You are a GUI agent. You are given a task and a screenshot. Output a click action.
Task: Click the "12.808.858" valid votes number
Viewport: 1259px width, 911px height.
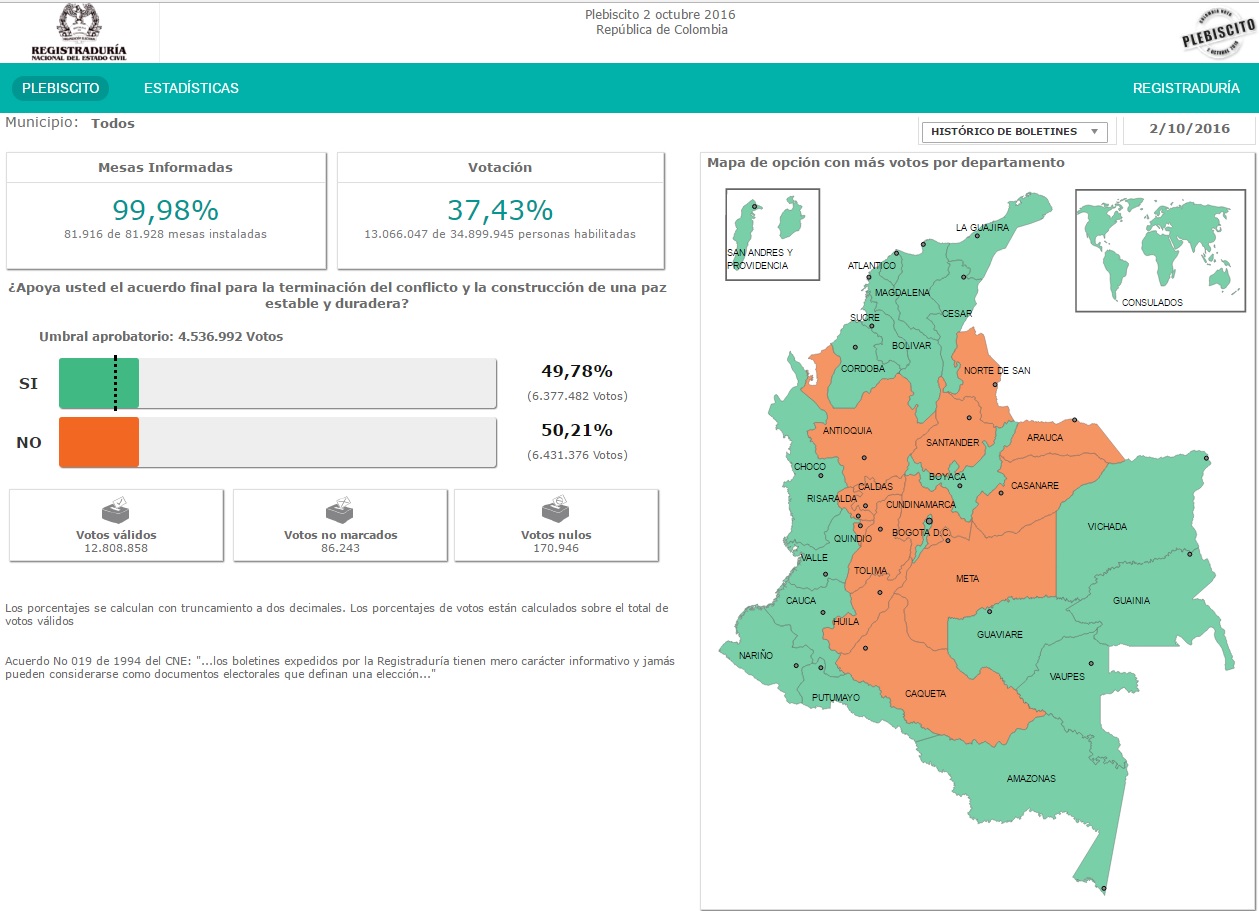point(116,548)
